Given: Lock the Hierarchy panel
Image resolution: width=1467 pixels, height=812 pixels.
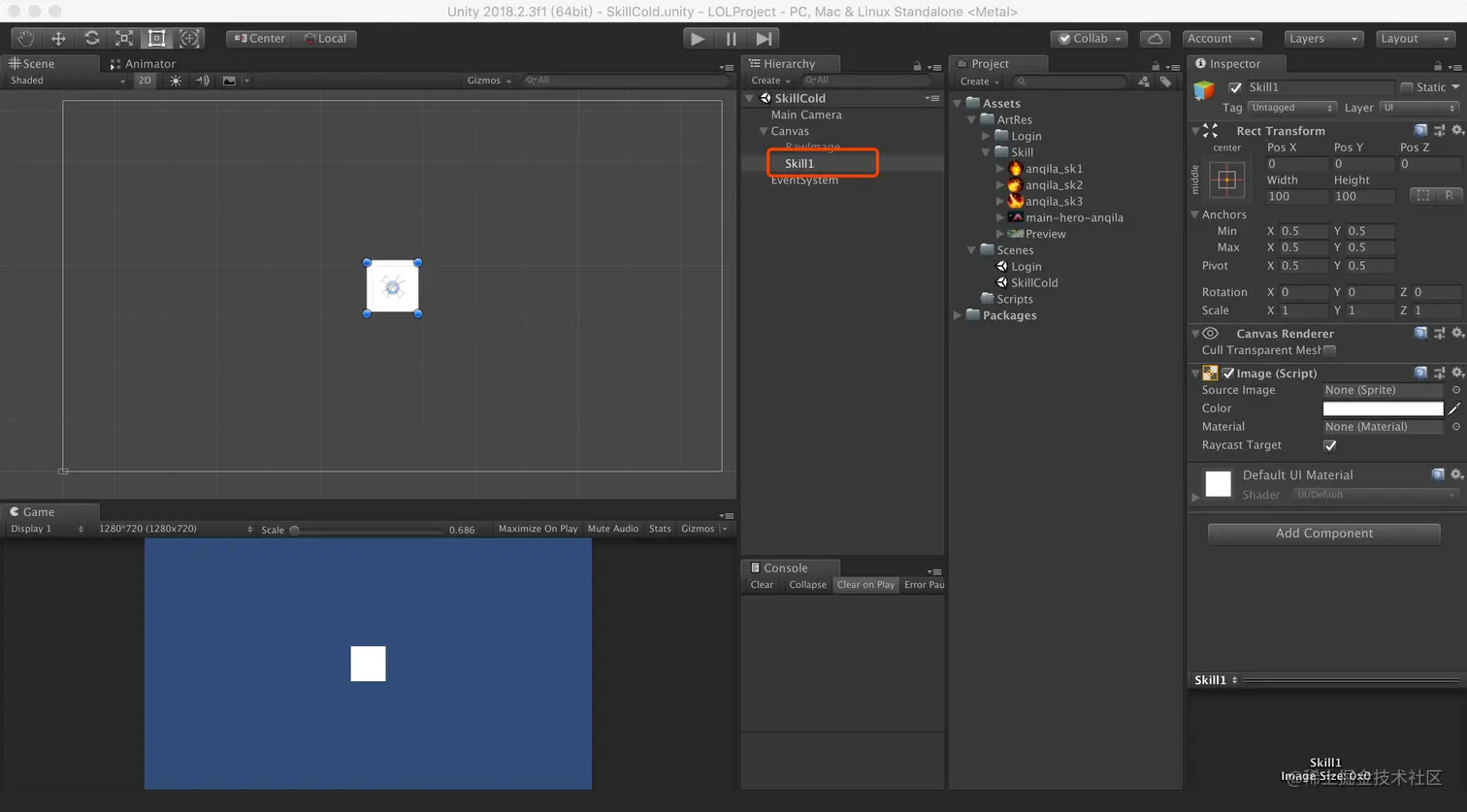Looking at the screenshot, I should [x=917, y=66].
